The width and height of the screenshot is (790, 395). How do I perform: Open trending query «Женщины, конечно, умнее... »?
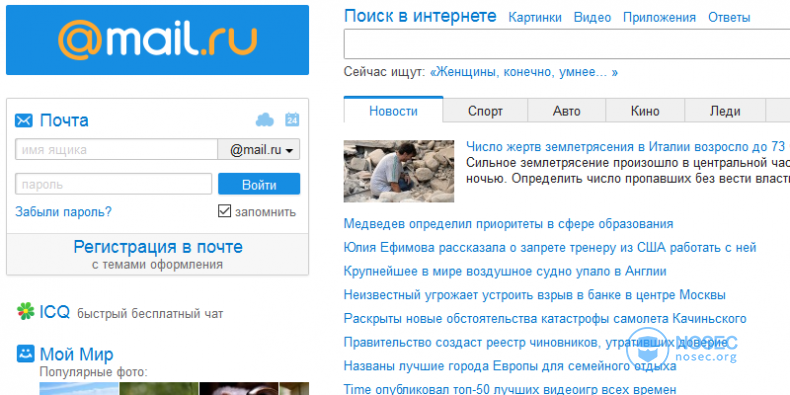point(523,72)
